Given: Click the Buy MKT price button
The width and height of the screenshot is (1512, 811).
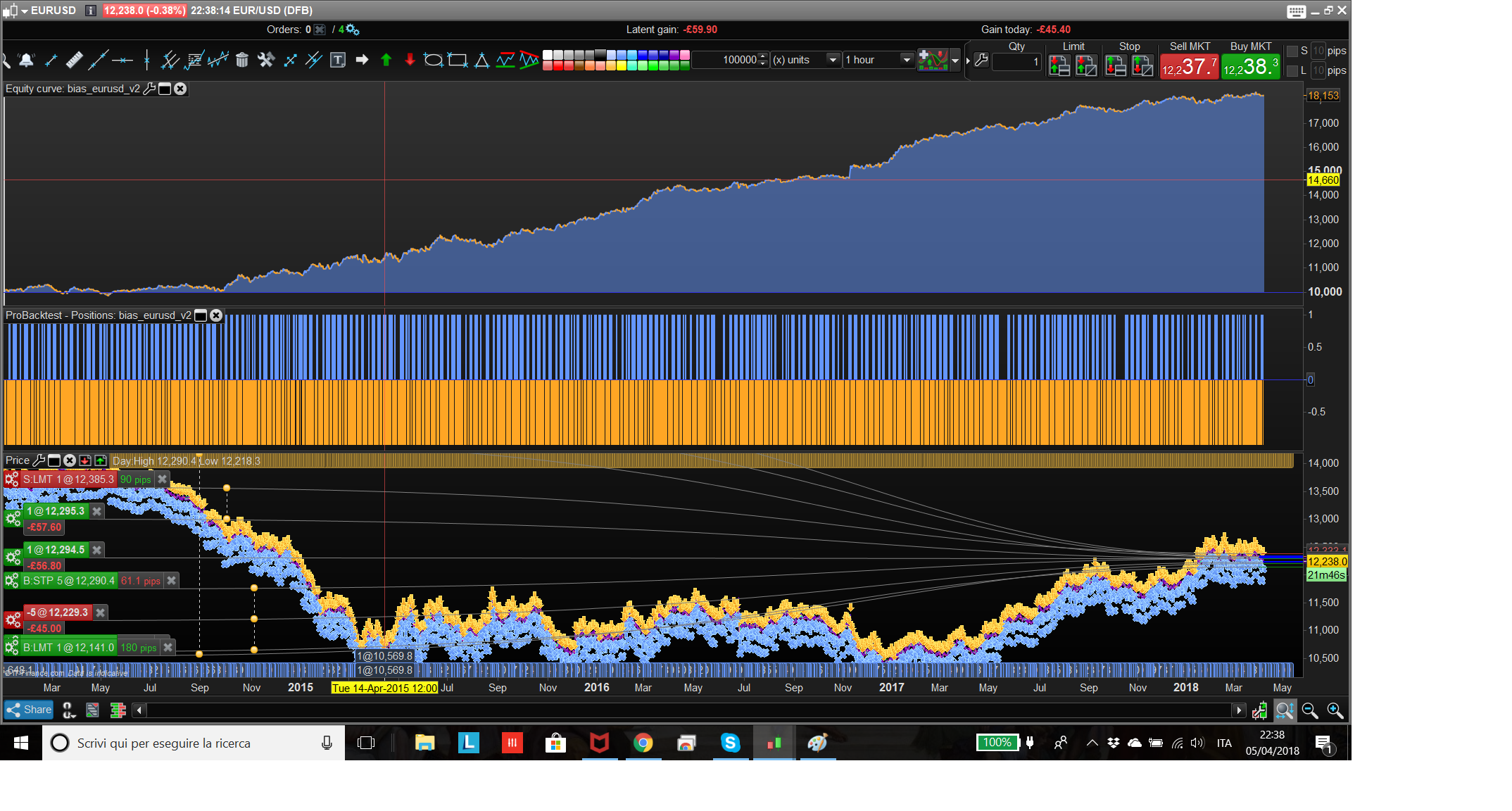Looking at the screenshot, I should (1250, 67).
